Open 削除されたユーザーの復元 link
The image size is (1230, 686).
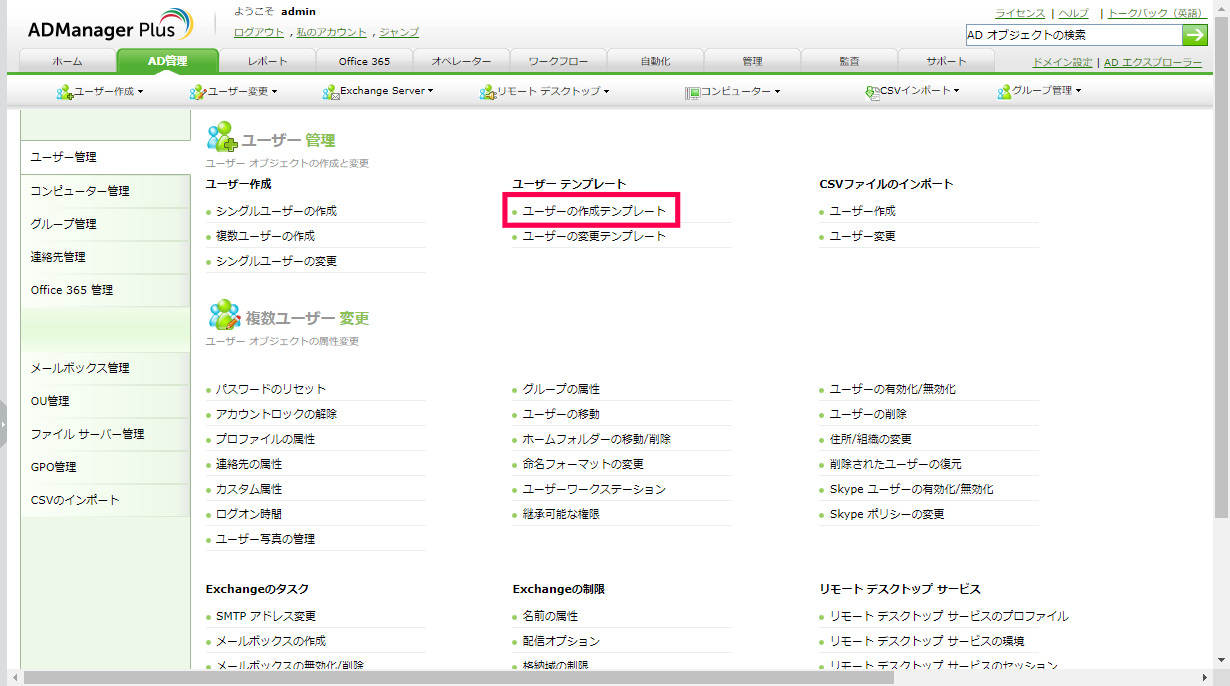tap(896, 464)
